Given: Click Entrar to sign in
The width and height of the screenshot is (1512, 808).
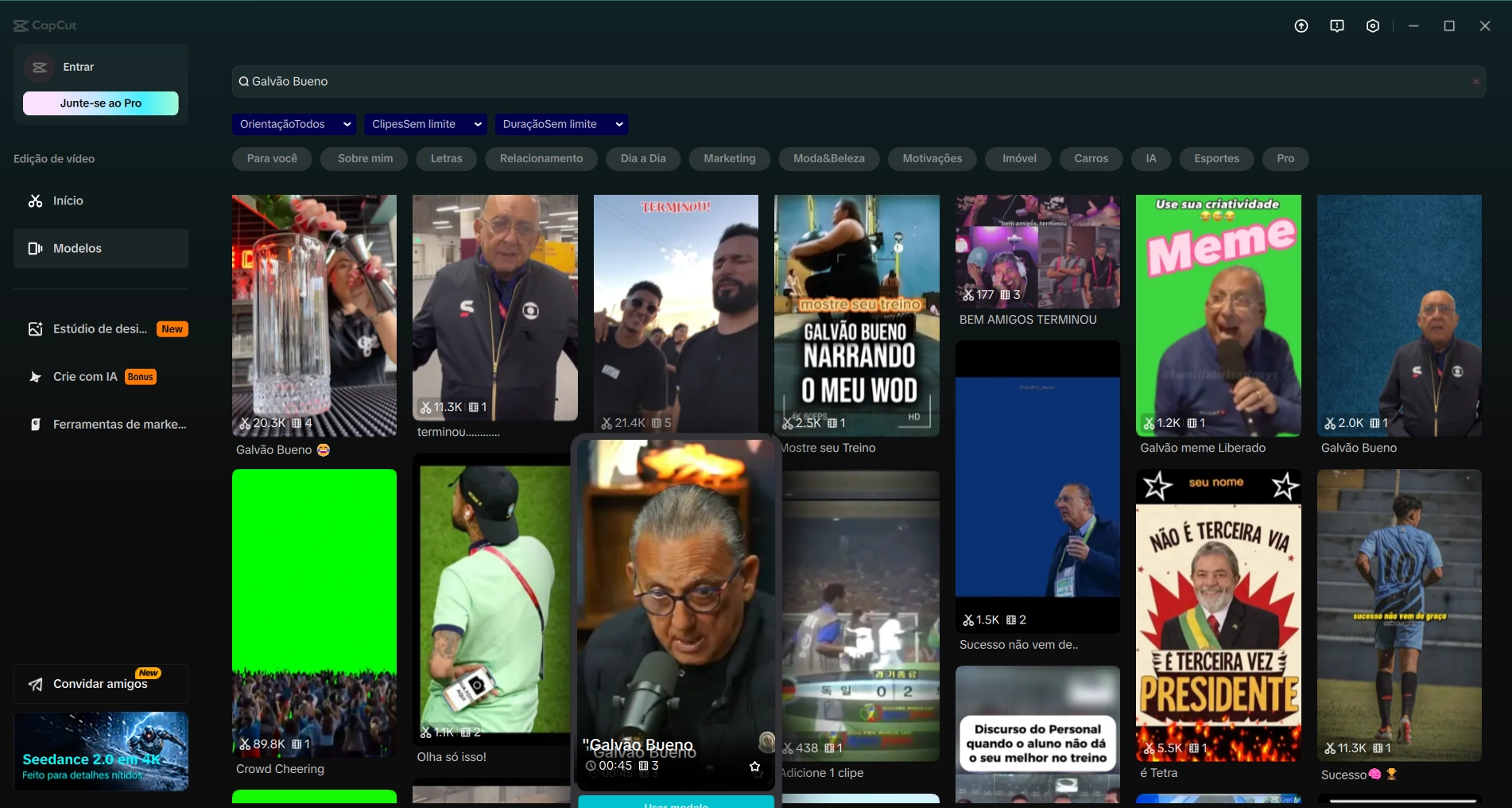Looking at the screenshot, I should 78,68.
